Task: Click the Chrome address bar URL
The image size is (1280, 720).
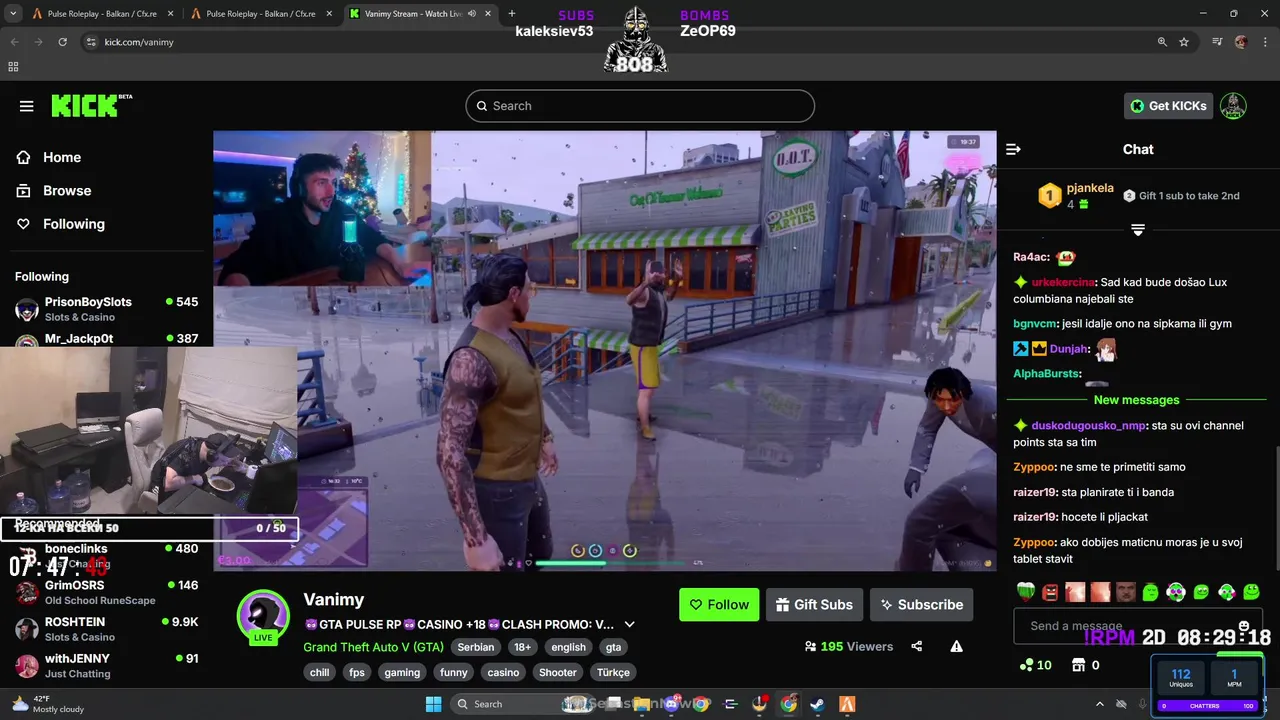Action: pos(139,42)
